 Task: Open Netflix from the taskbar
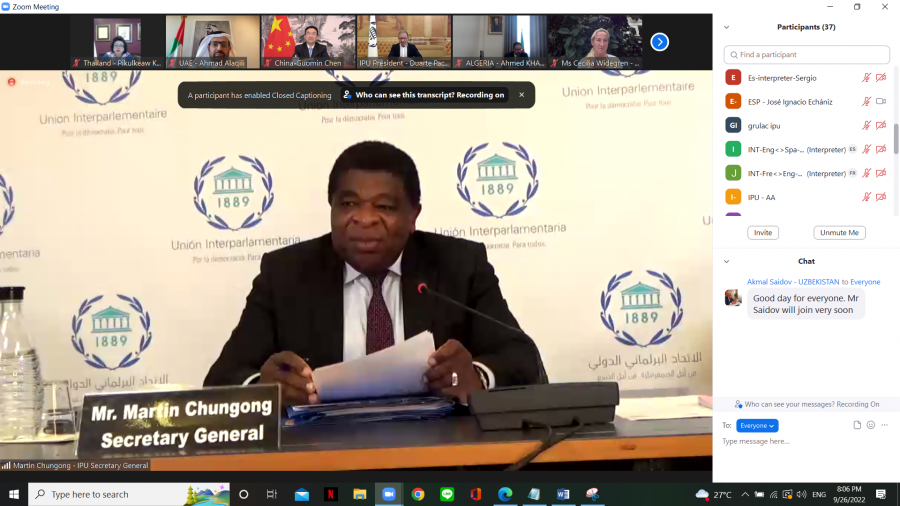click(330, 494)
